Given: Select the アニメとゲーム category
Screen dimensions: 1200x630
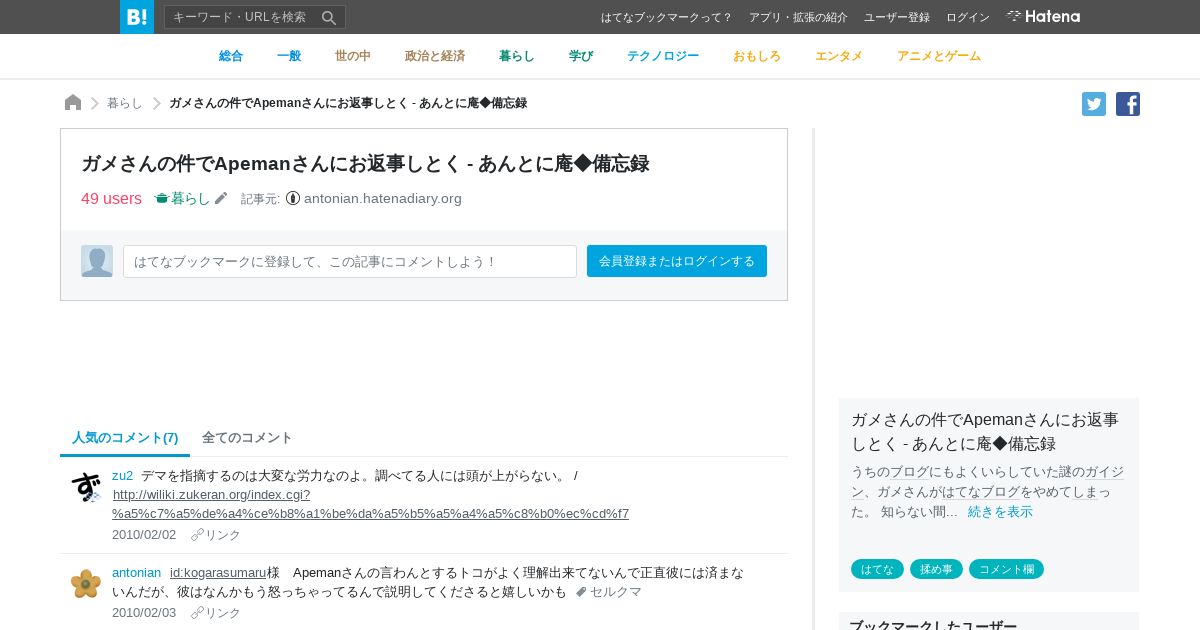Looking at the screenshot, I should pyautogui.click(x=939, y=56).
